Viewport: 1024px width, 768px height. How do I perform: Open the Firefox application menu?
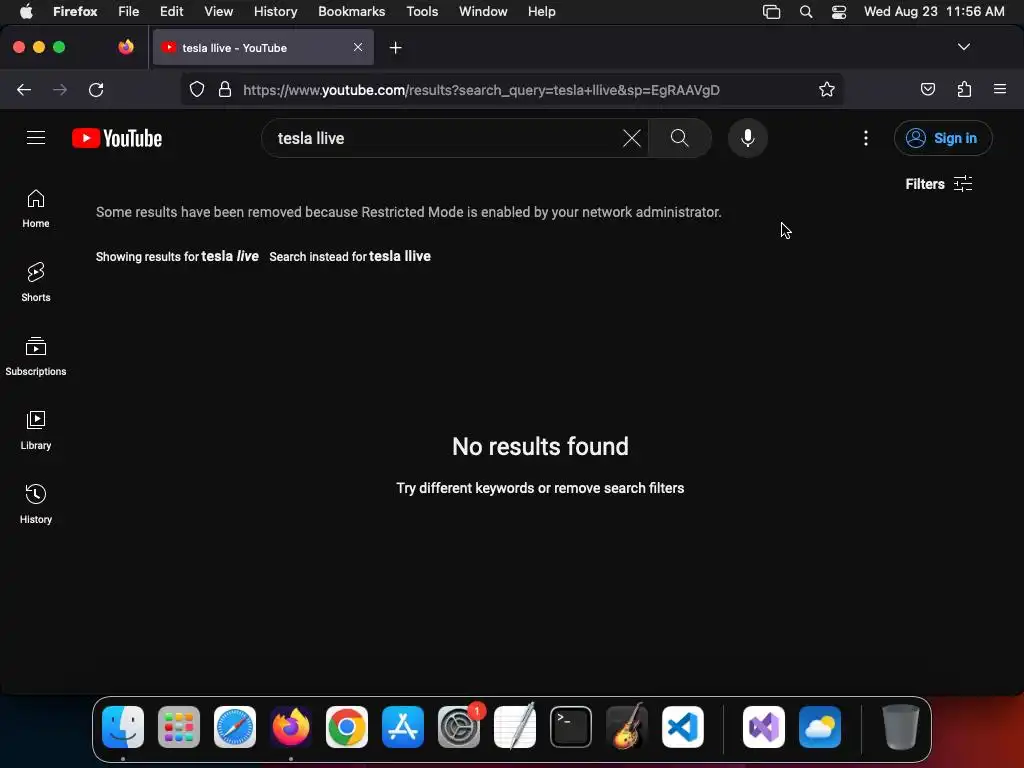pyautogui.click(x=1000, y=89)
